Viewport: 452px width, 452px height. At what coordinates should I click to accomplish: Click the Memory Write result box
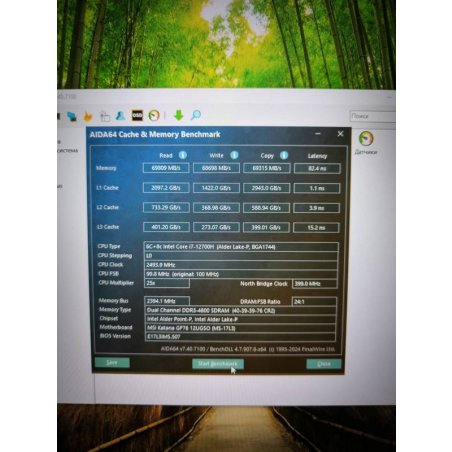216,168
